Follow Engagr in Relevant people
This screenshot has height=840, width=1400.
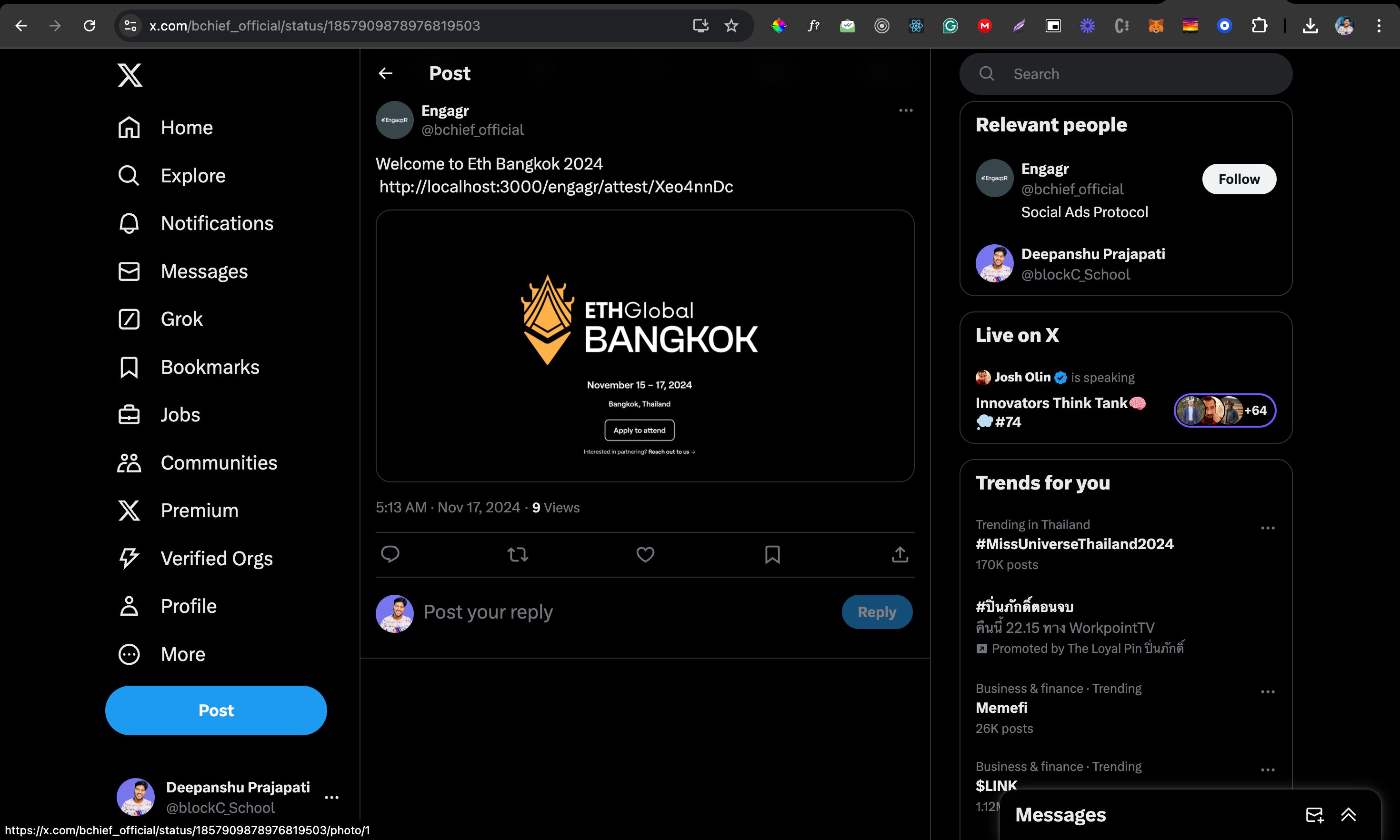point(1239,180)
